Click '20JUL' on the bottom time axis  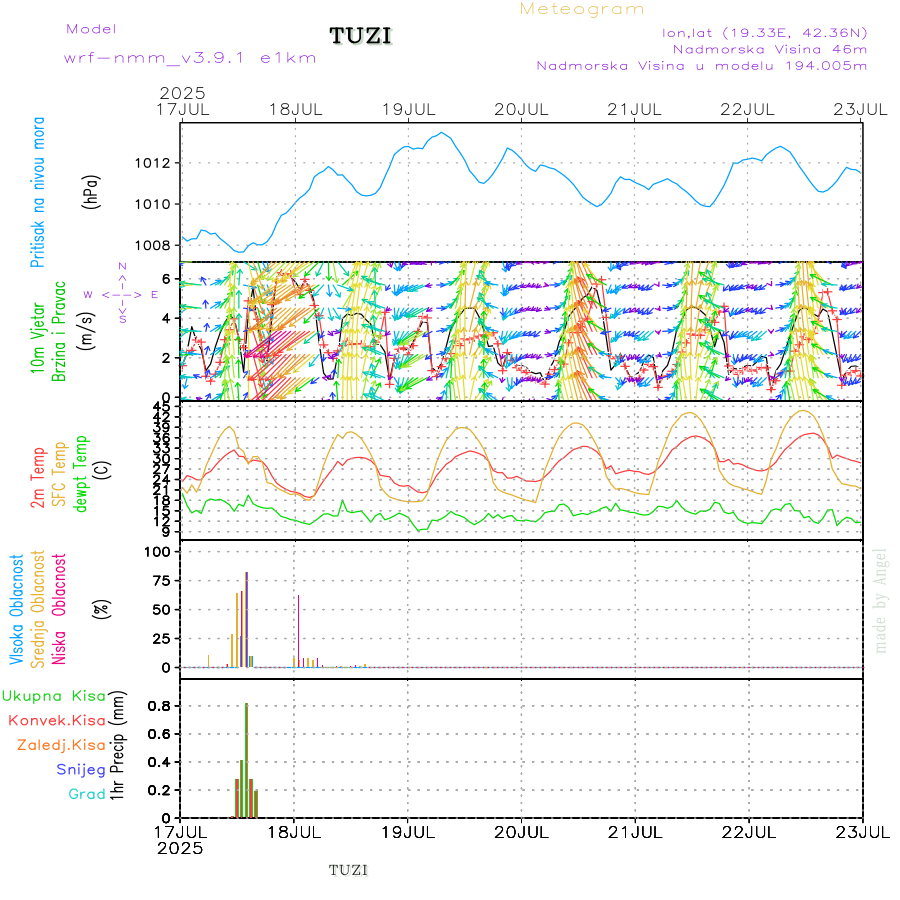pos(521,832)
